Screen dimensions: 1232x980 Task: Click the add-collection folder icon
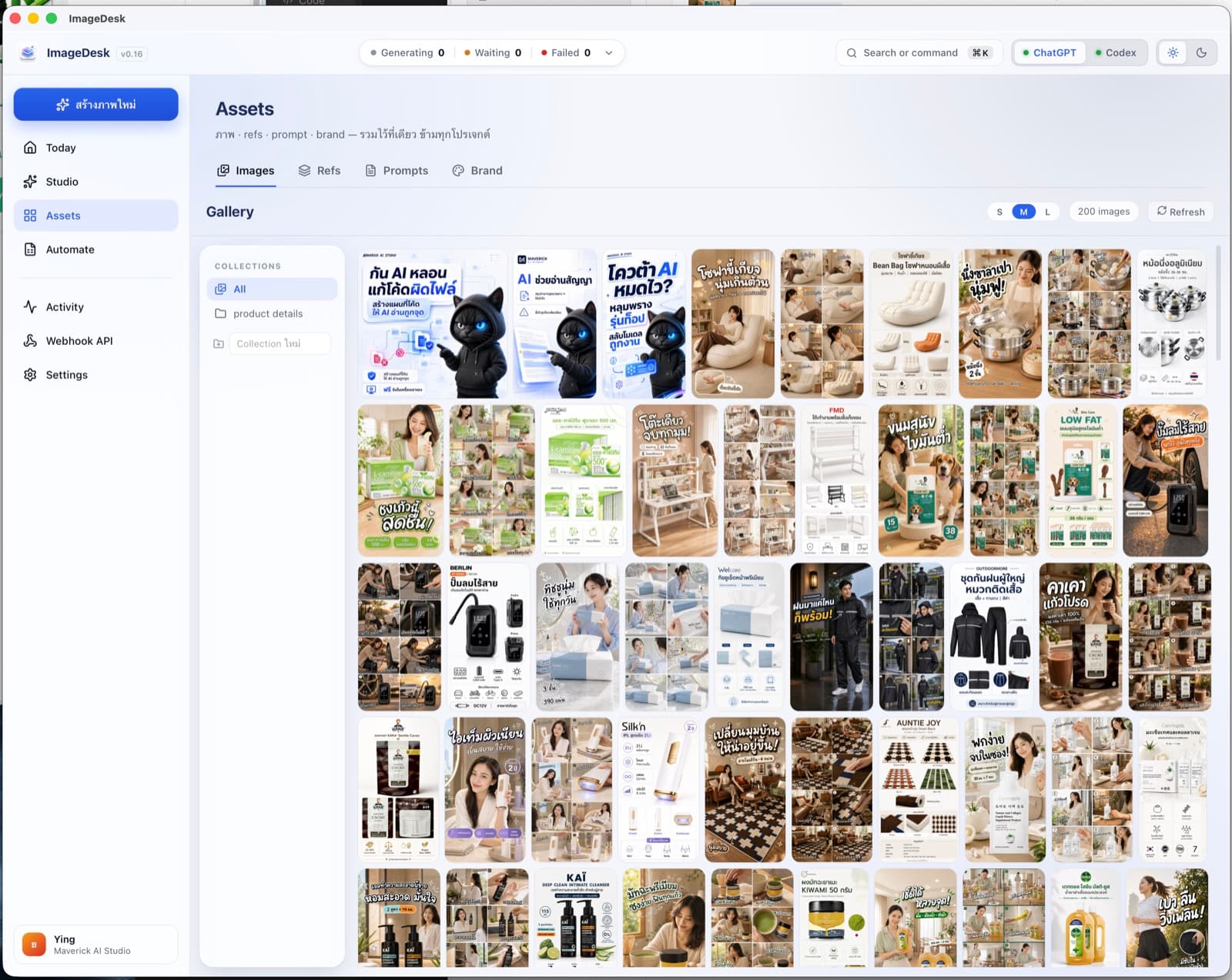tap(219, 343)
